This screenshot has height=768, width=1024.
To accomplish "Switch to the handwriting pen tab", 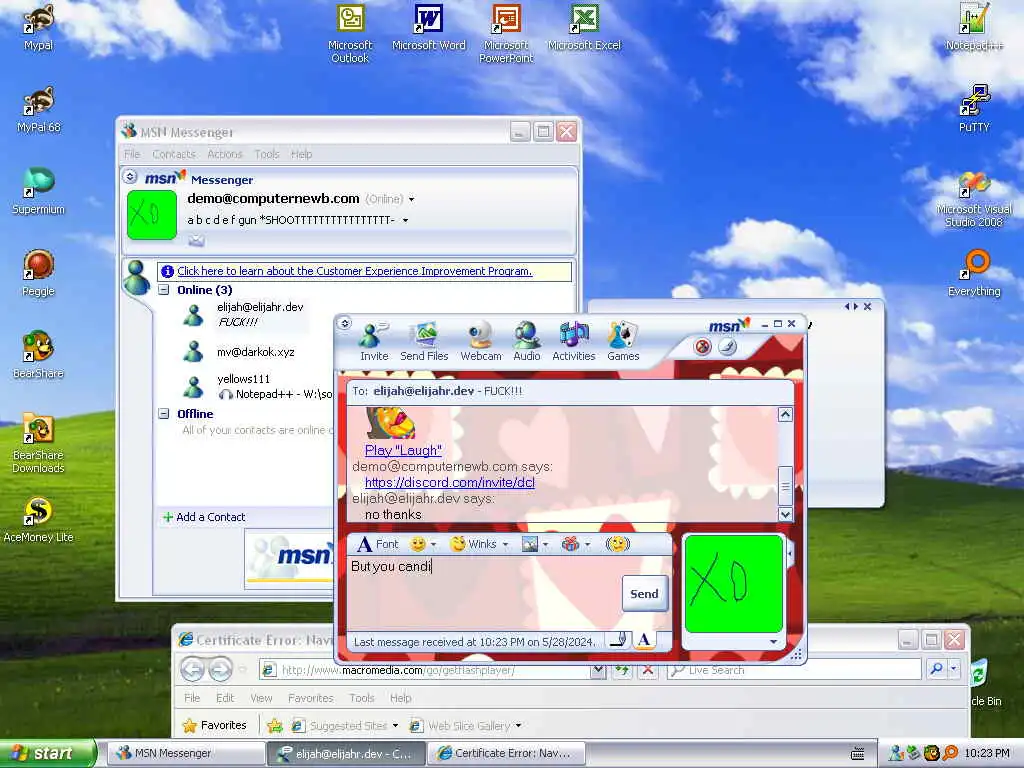I will [x=618, y=640].
